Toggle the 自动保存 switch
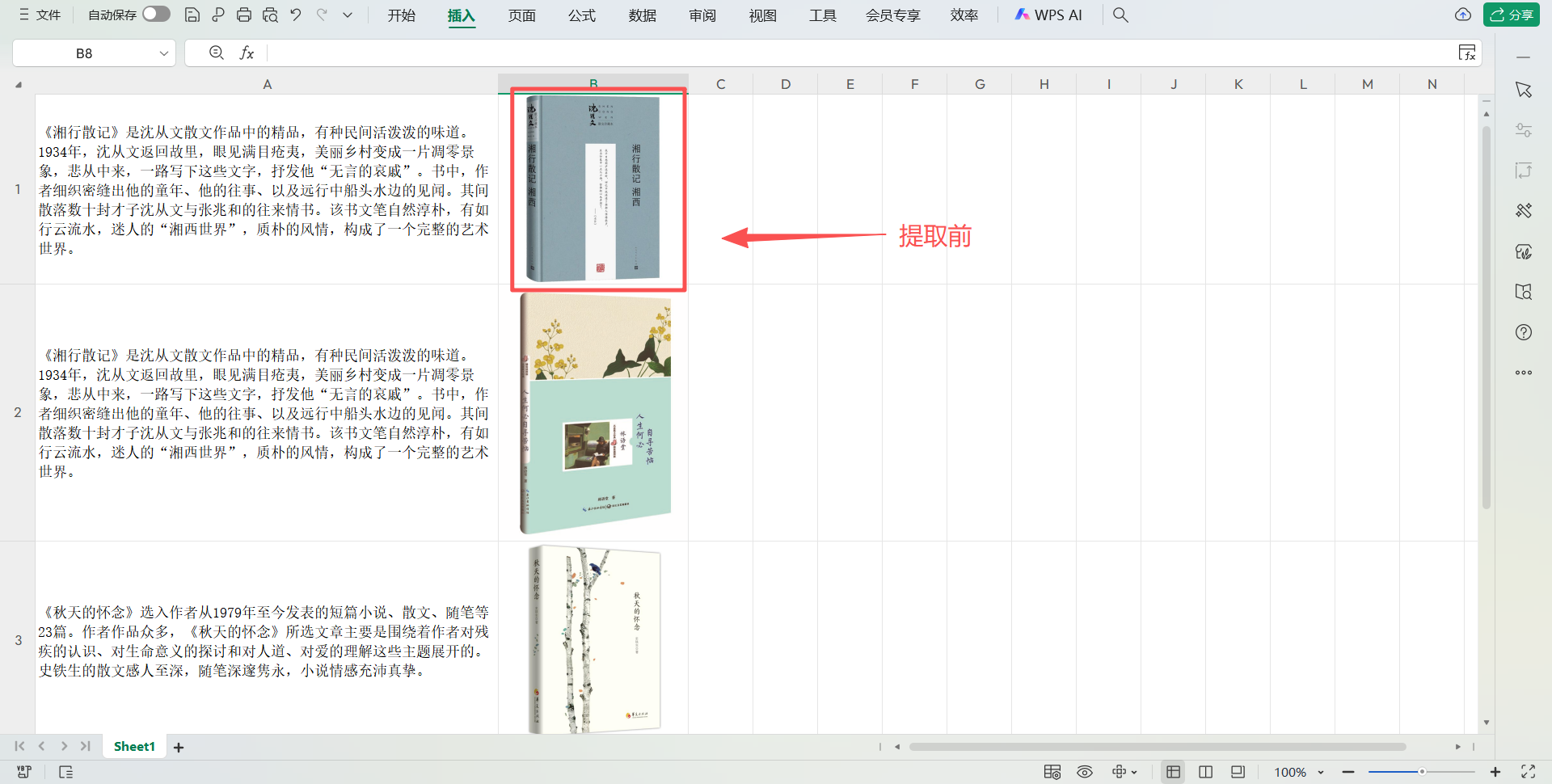This screenshot has width=1552, height=784. coord(156,14)
